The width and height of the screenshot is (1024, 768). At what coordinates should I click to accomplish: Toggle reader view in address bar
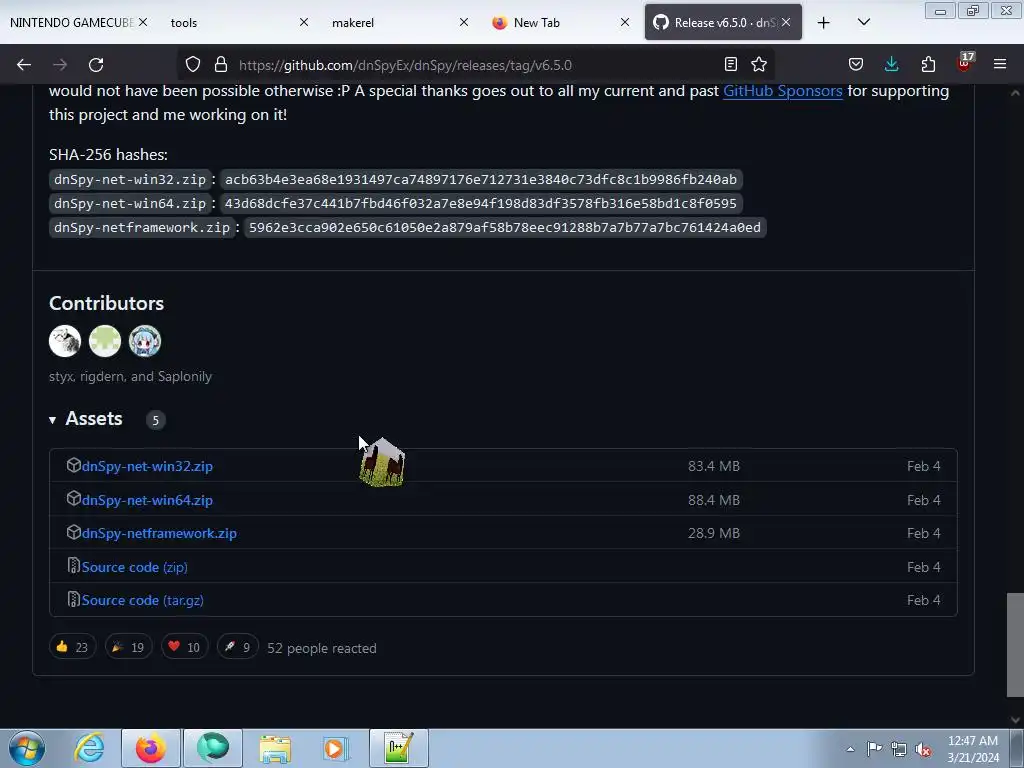pyautogui.click(x=731, y=64)
